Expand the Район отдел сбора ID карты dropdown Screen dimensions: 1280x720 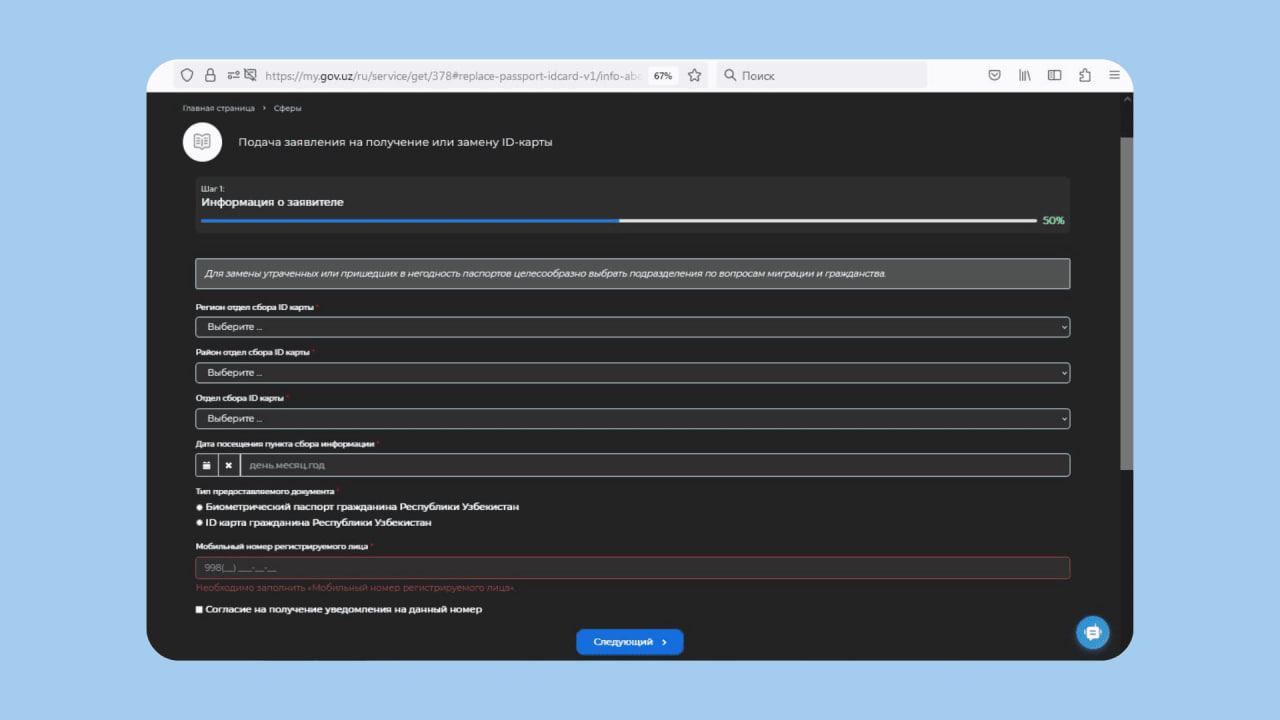632,373
